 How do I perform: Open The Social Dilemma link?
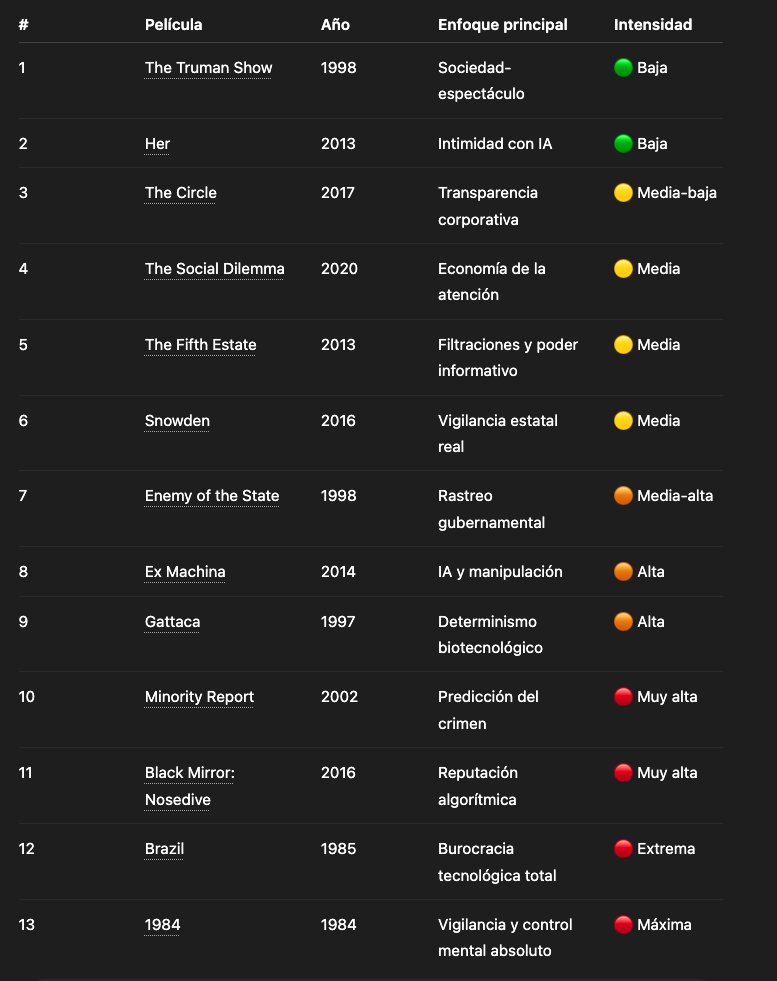point(215,269)
